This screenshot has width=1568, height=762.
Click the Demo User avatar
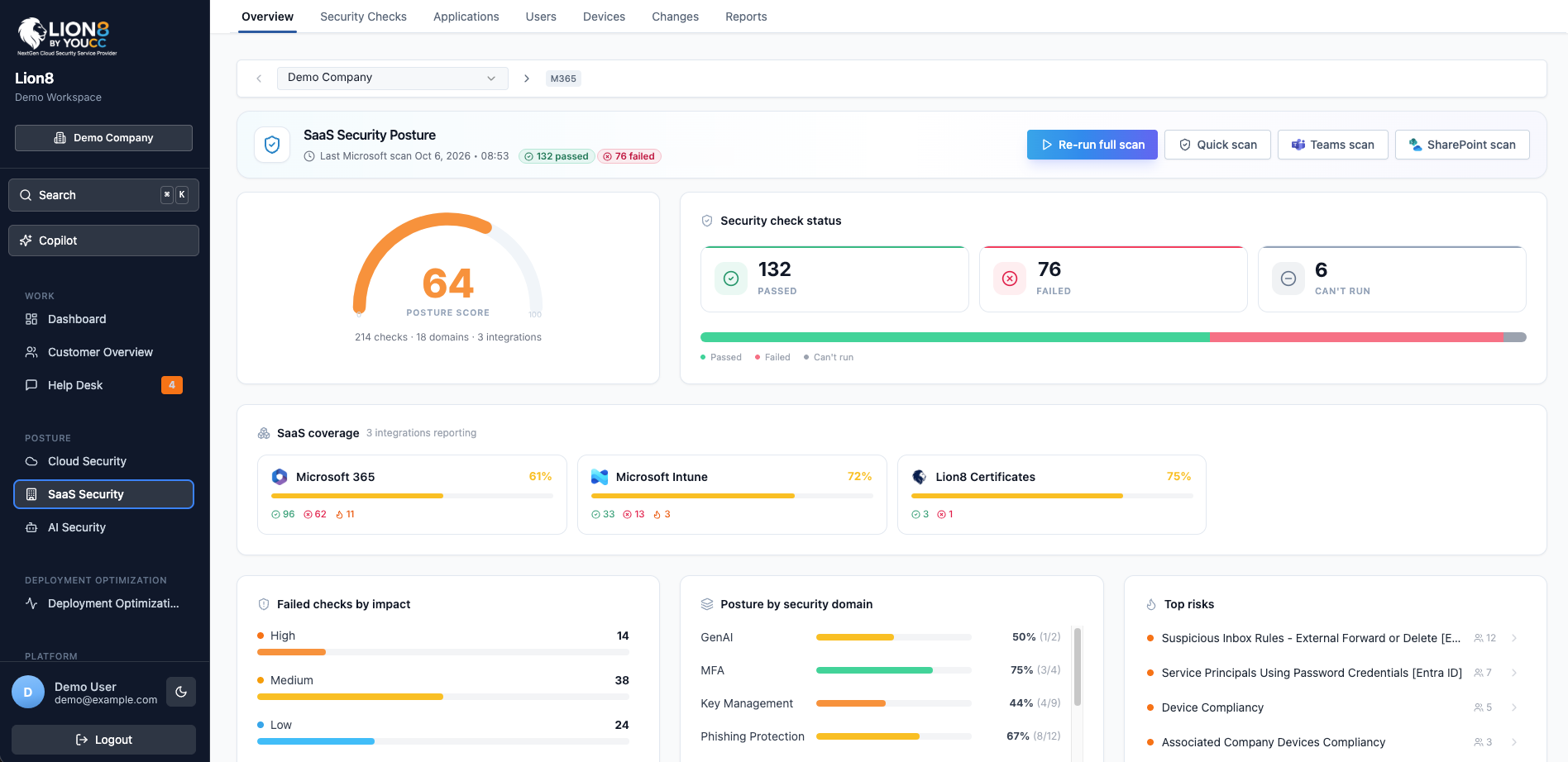pos(28,692)
